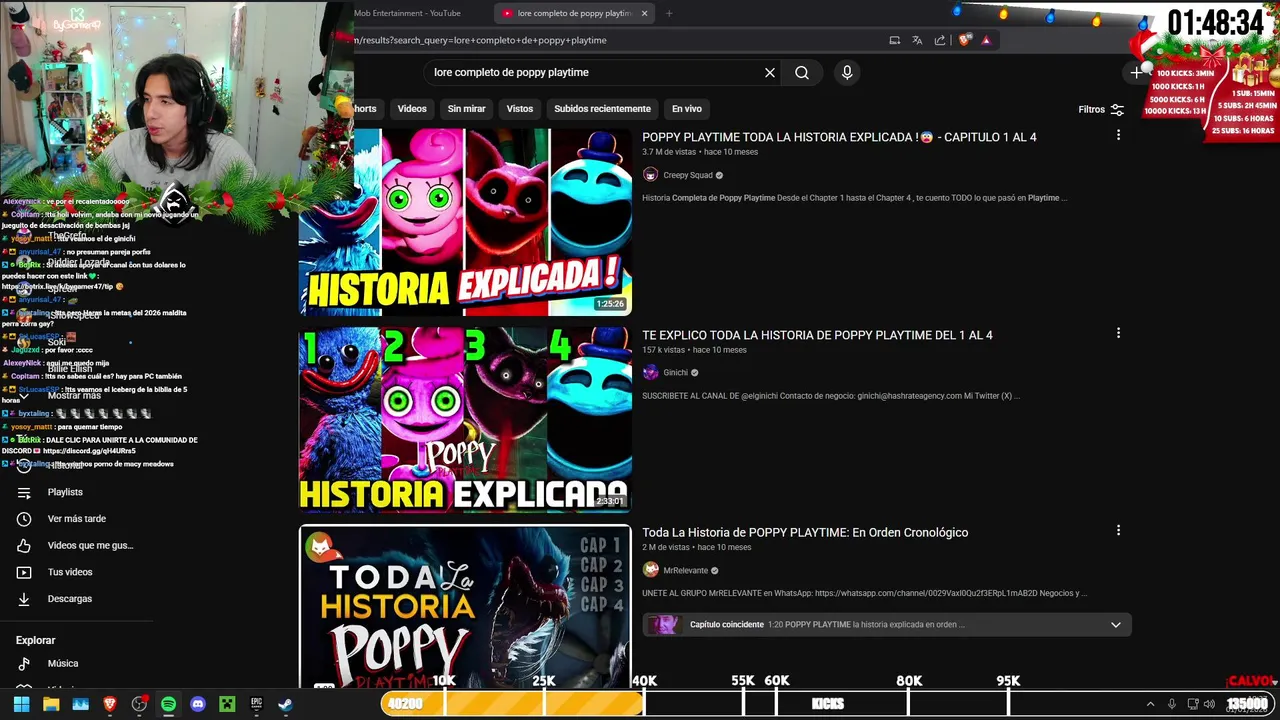This screenshot has width=1280, height=720.
Task: Open thumbnail of MrRelevante's Toda La Historia video
Action: [465, 607]
